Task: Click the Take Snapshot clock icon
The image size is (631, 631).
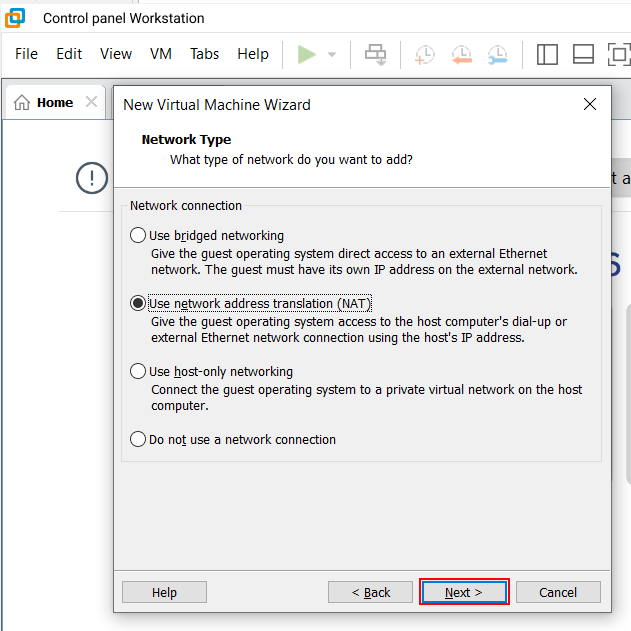Action: (x=425, y=54)
